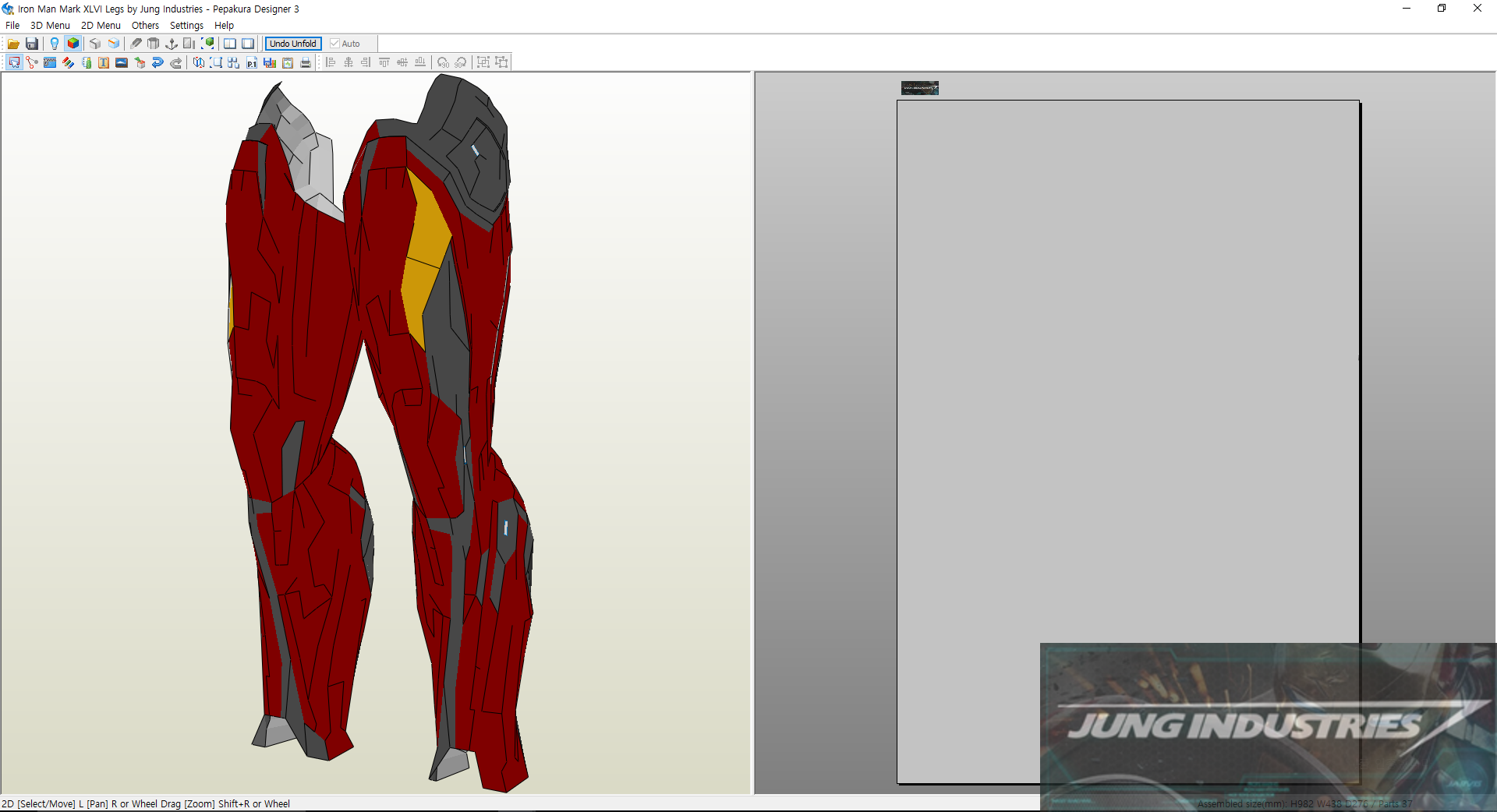Click the gray cylinder icon
This screenshot has height=812, width=1497.
(154, 44)
